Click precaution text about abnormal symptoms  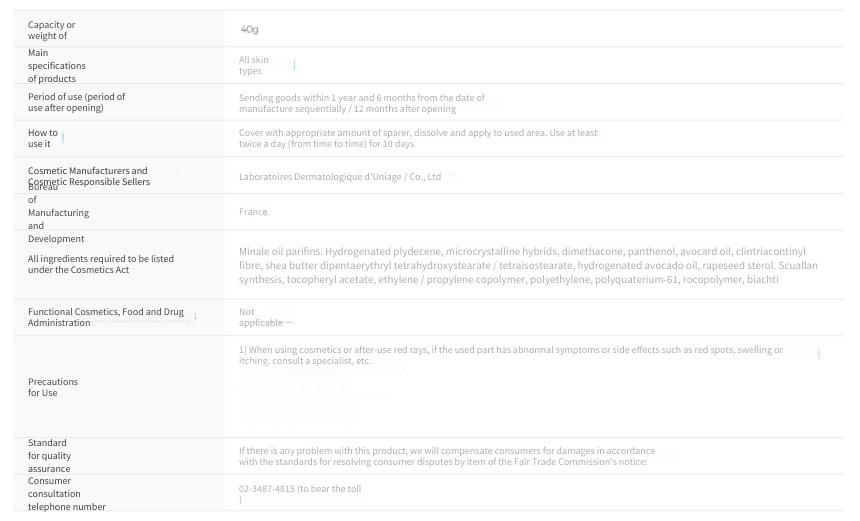coord(511,355)
